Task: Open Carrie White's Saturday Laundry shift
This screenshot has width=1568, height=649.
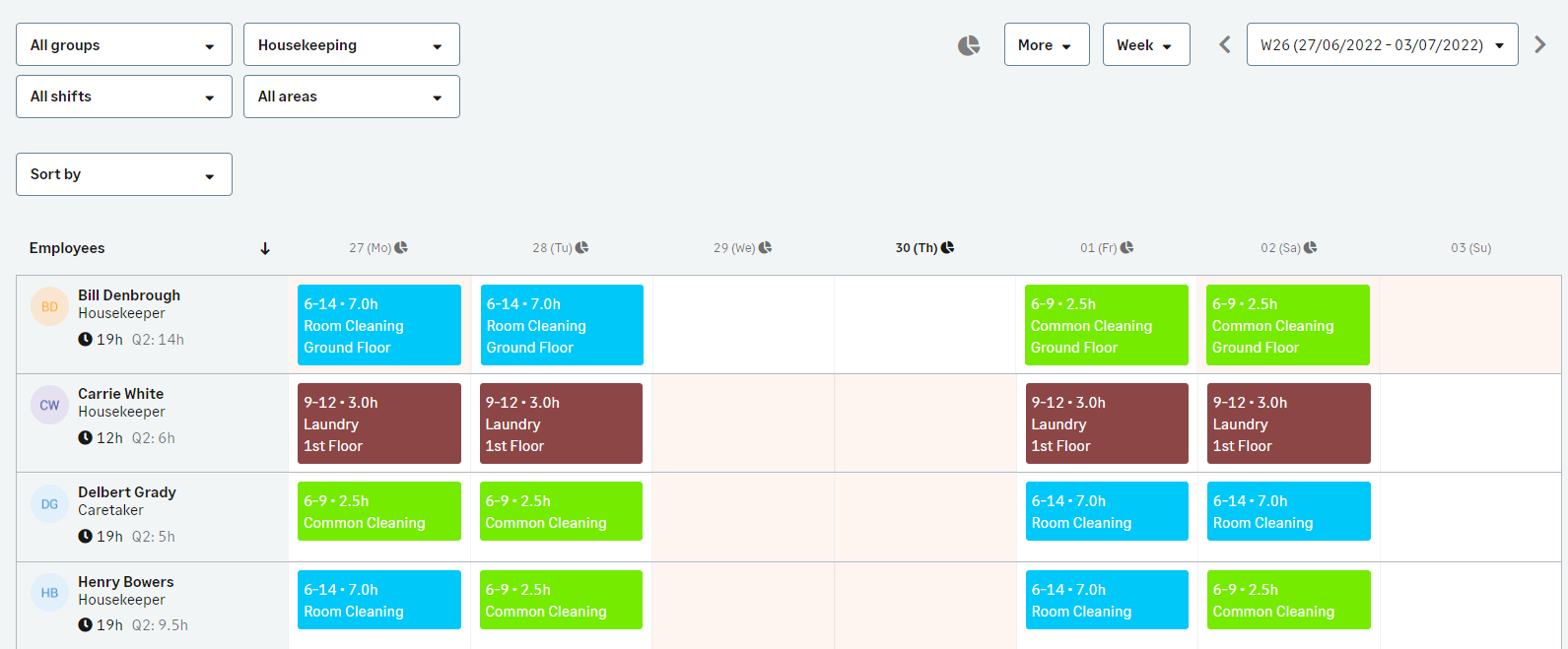Action: [1289, 423]
